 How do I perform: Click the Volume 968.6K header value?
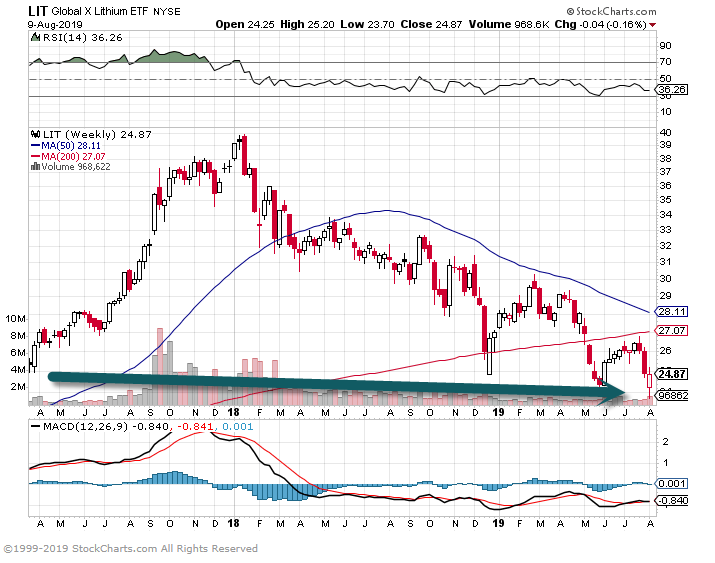509,25
